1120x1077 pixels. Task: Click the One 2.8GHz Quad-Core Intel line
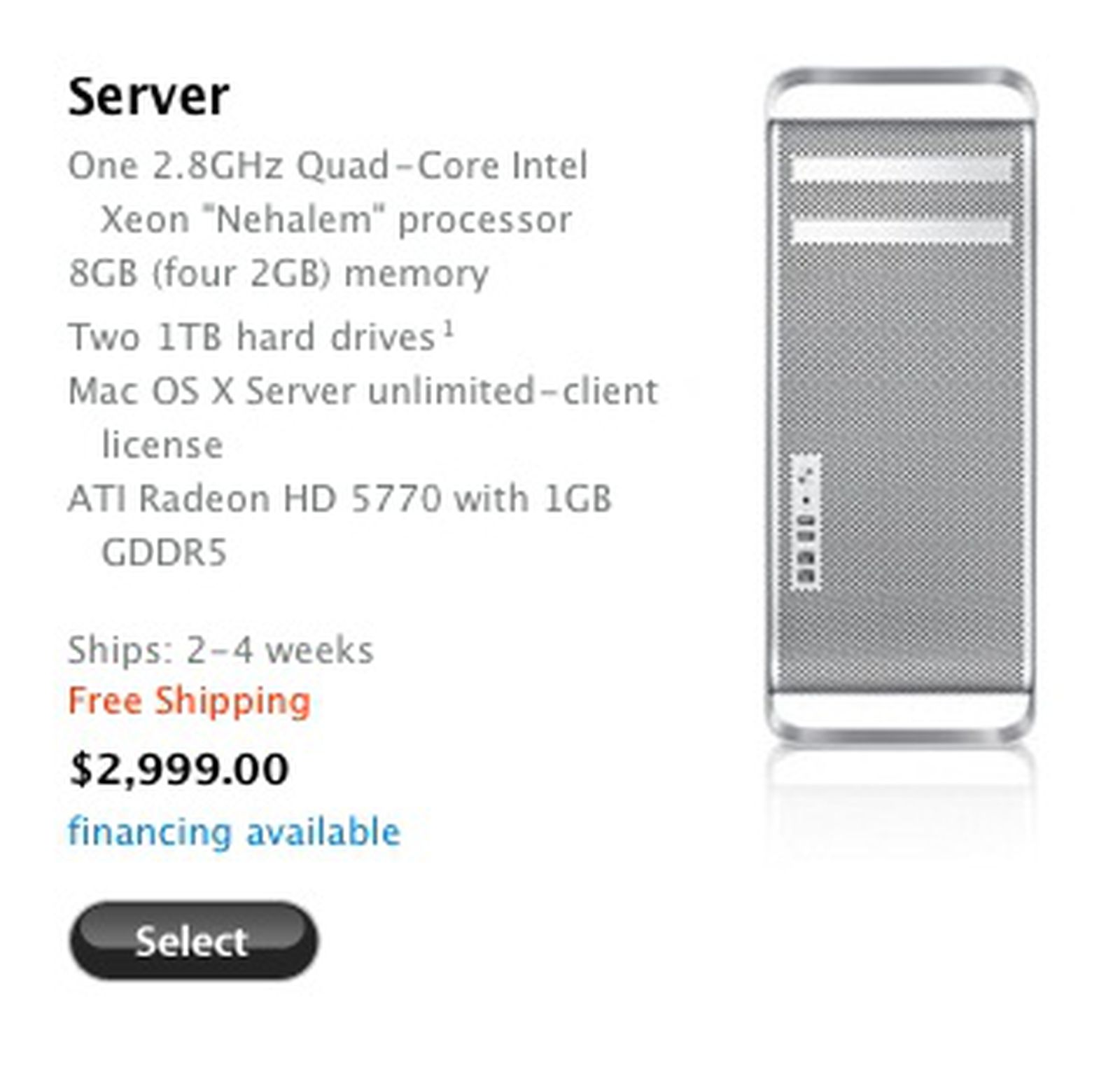[328, 166]
